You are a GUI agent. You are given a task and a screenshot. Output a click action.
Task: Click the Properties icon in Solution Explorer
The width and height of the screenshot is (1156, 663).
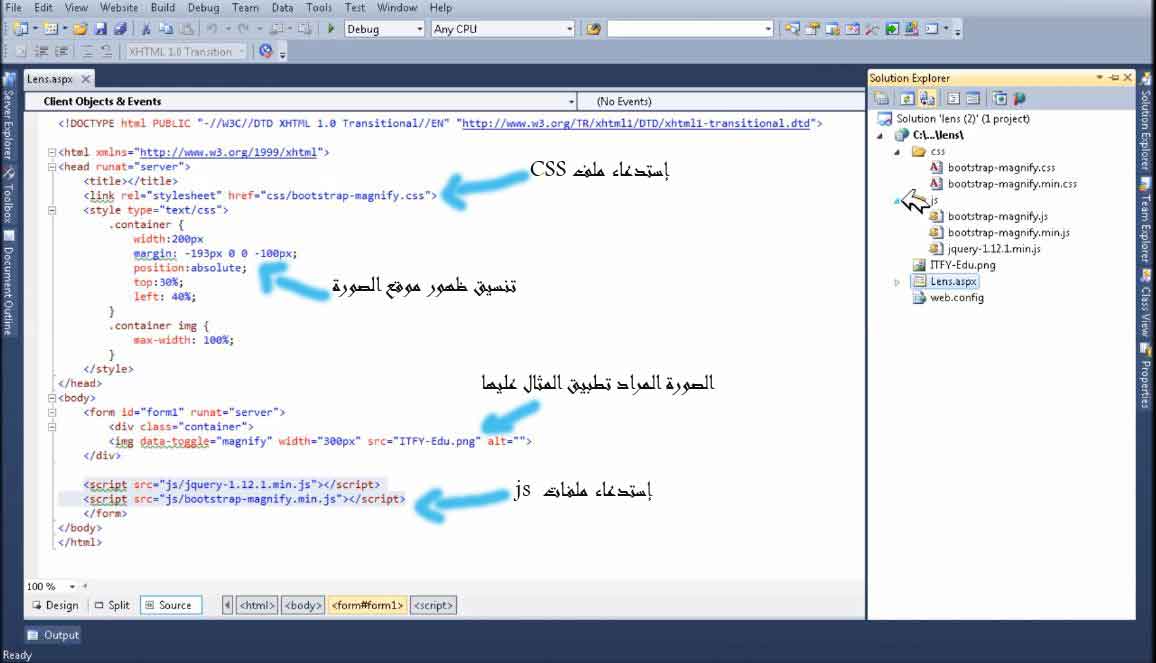click(882, 98)
